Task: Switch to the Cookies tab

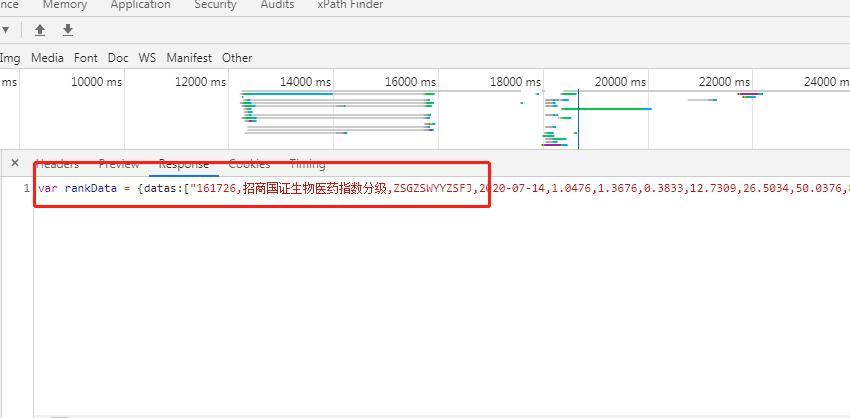Action: tap(249, 164)
